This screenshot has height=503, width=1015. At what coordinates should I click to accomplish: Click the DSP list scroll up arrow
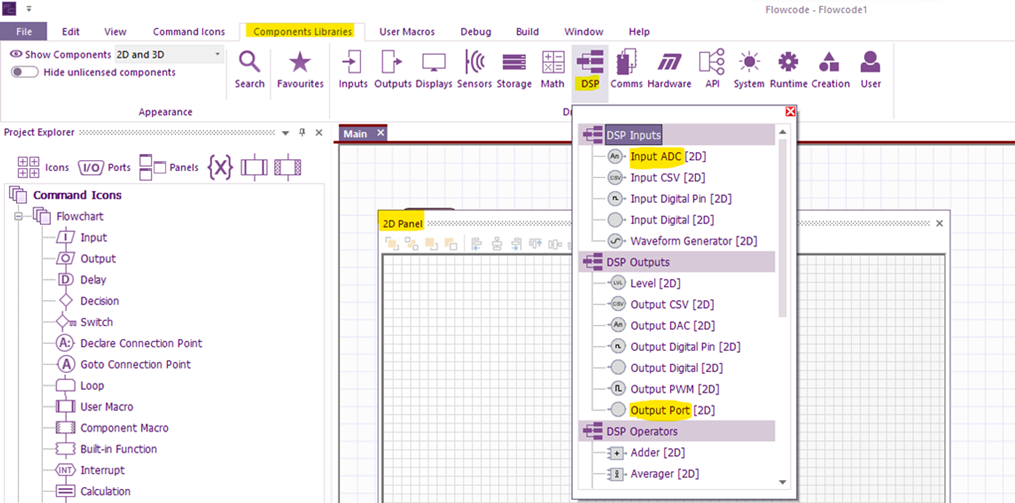(x=783, y=131)
